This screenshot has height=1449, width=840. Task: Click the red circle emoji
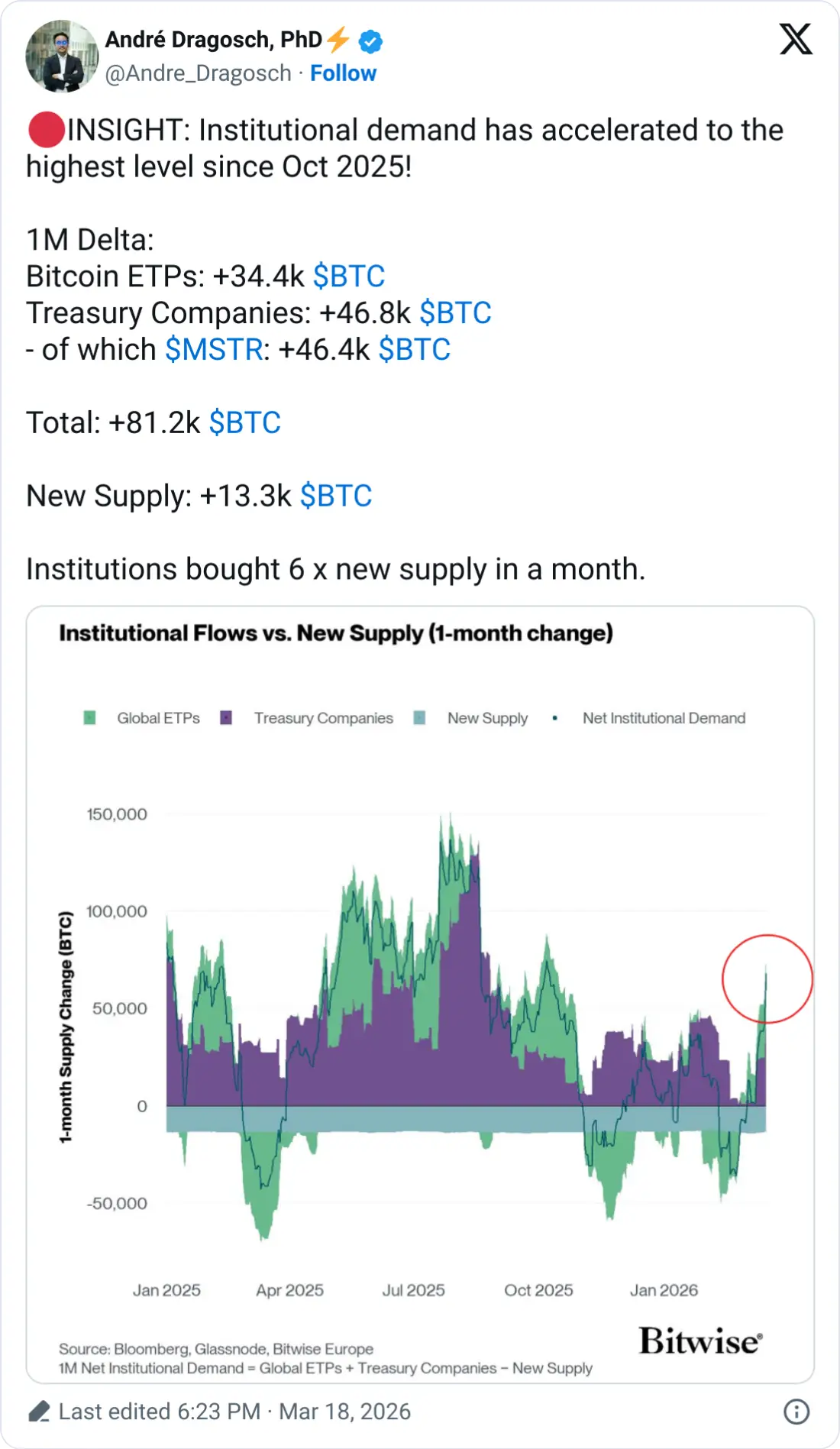point(46,130)
